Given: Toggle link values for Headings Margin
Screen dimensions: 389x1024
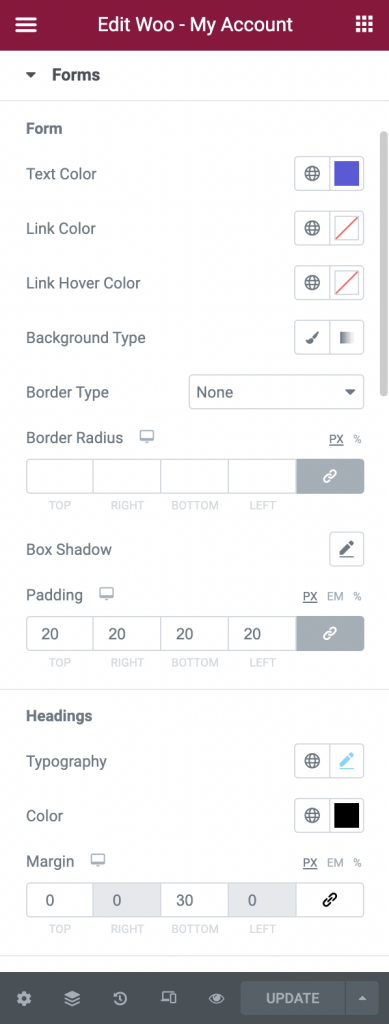Looking at the screenshot, I should (x=330, y=900).
